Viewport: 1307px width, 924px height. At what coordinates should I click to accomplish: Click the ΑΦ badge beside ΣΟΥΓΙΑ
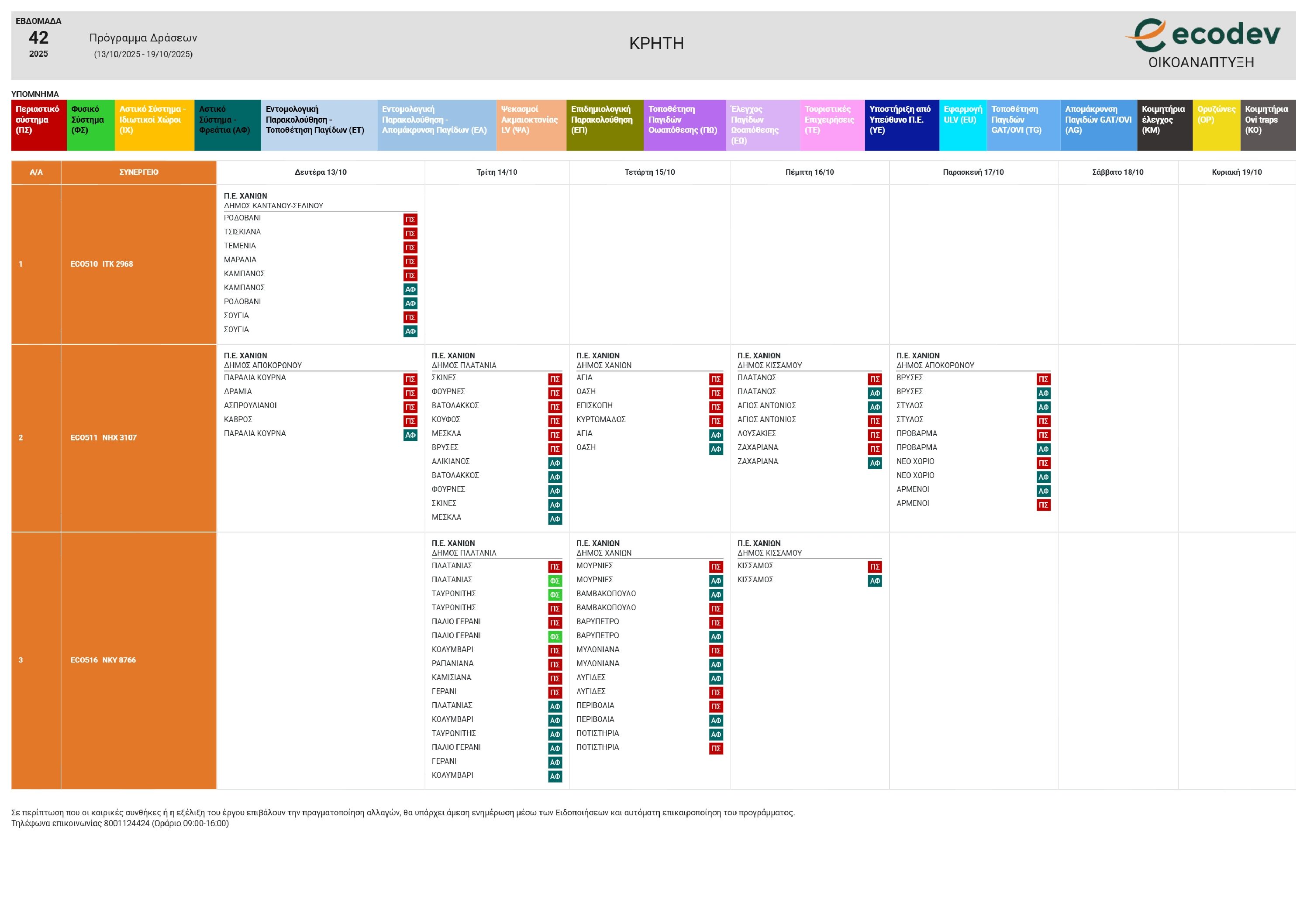pos(410,331)
